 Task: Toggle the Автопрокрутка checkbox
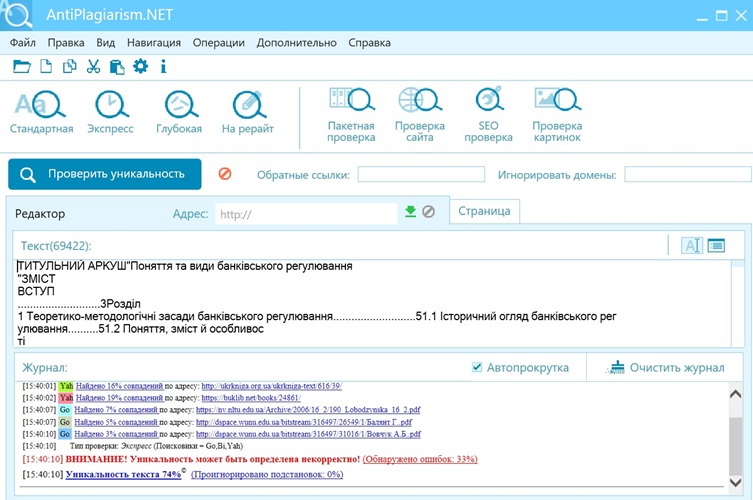pyautogui.click(x=477, y=367)
